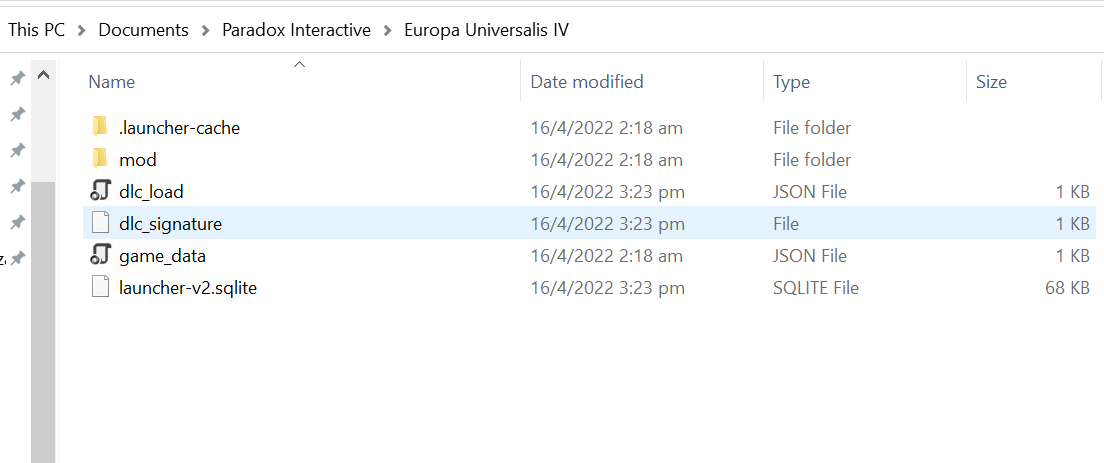Click launcher-v2.sqlite's date modified cell

(607, 288)
